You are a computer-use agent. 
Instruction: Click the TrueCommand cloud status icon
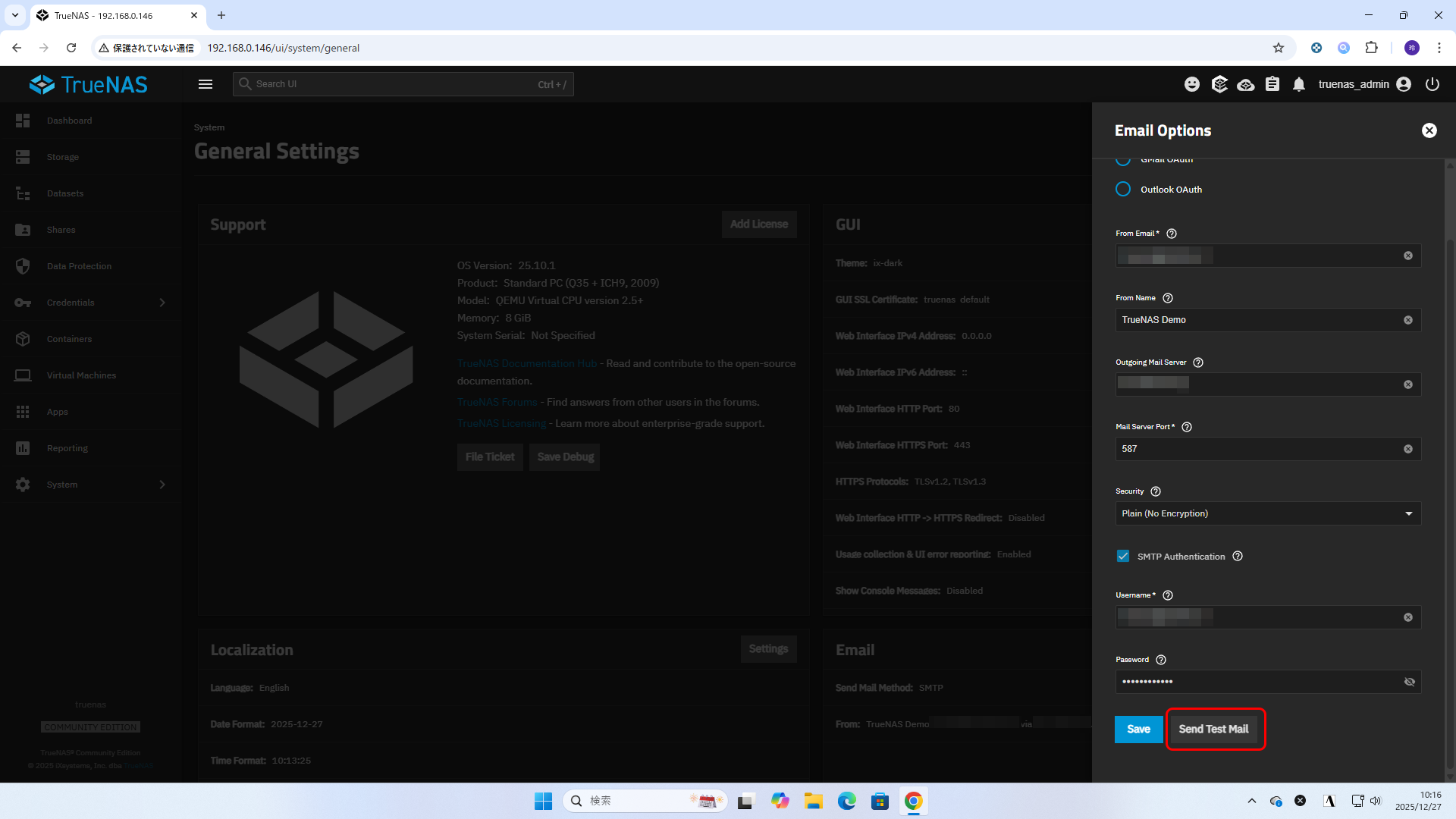tap(1245, 84)
